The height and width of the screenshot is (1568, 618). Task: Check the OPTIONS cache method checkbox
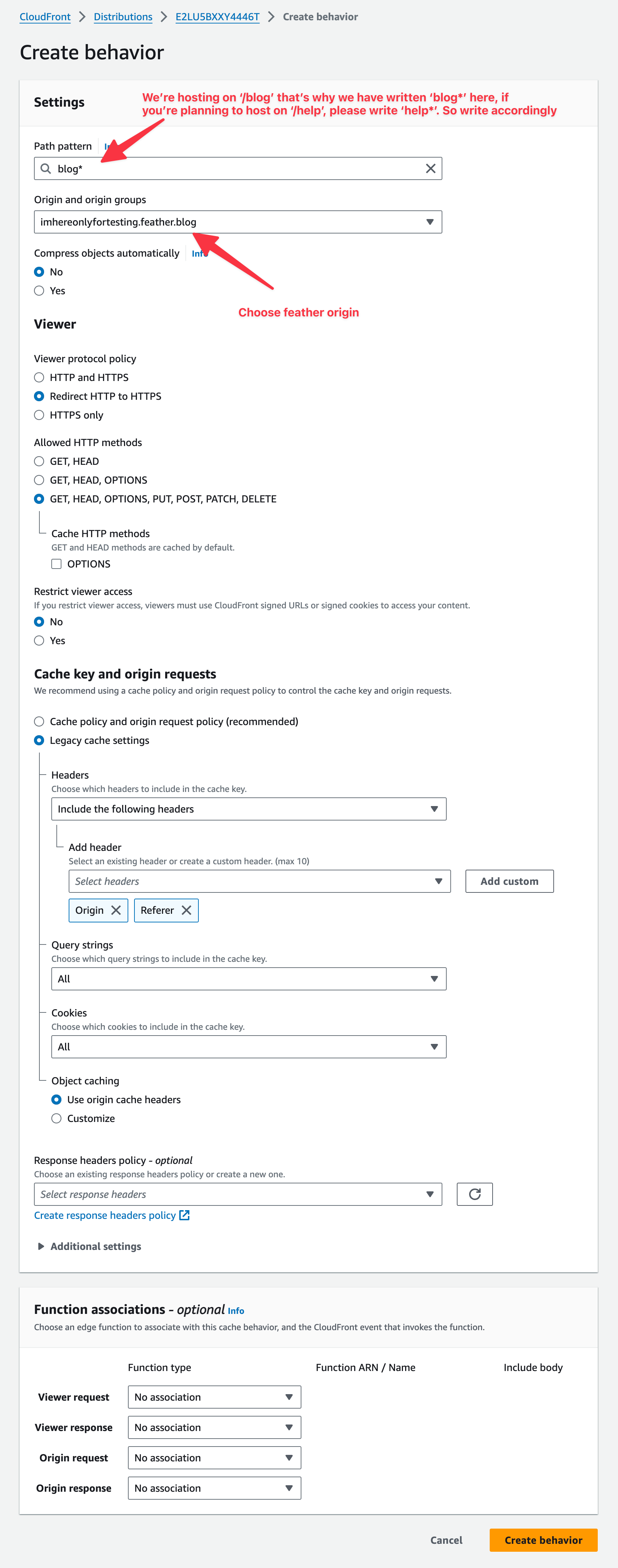(57, 564)
